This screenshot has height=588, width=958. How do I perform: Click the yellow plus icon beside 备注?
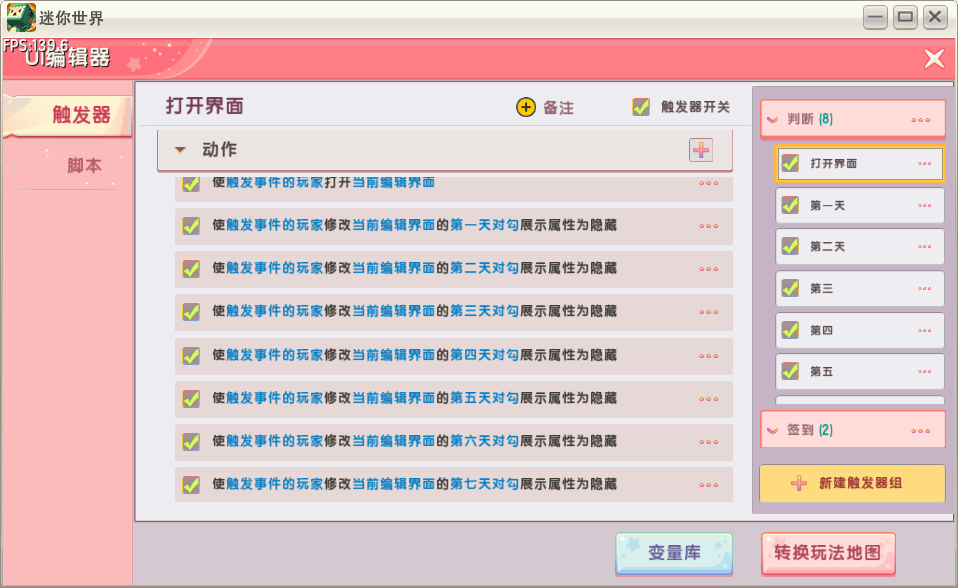pos(525,107)
